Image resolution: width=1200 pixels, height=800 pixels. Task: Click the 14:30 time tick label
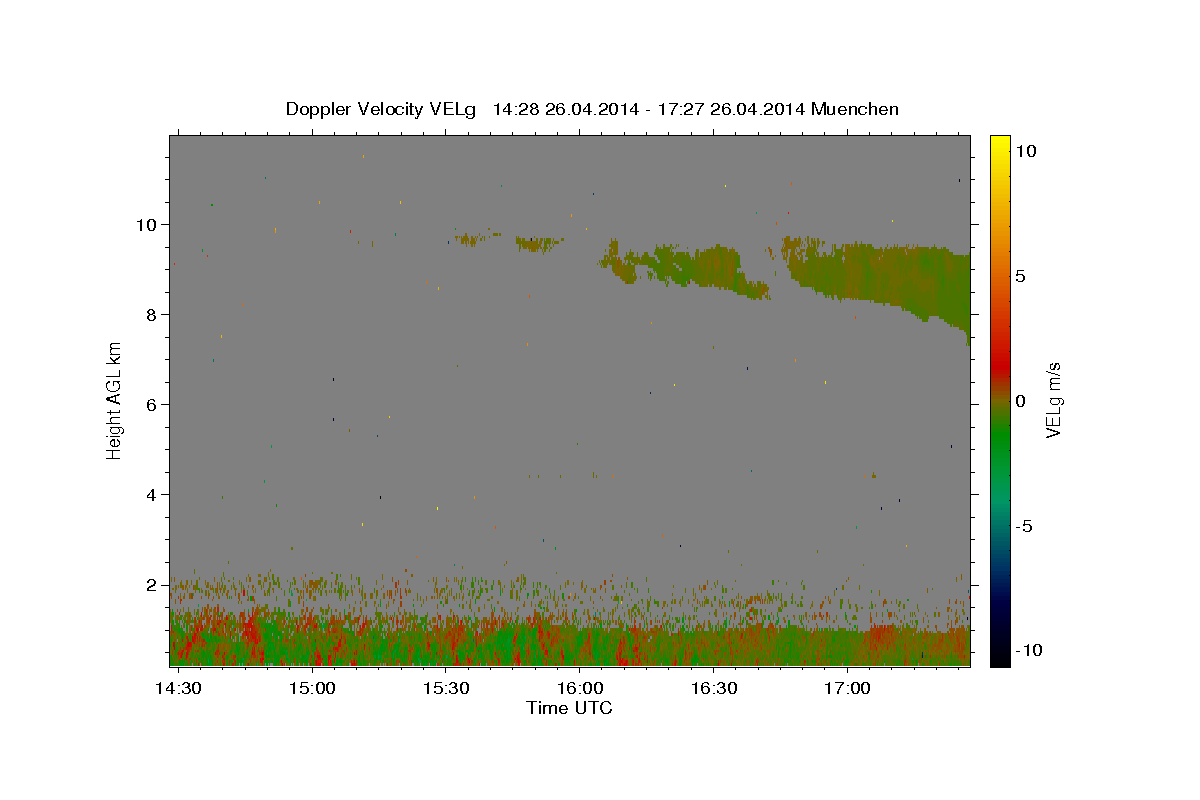coord(179,689)
